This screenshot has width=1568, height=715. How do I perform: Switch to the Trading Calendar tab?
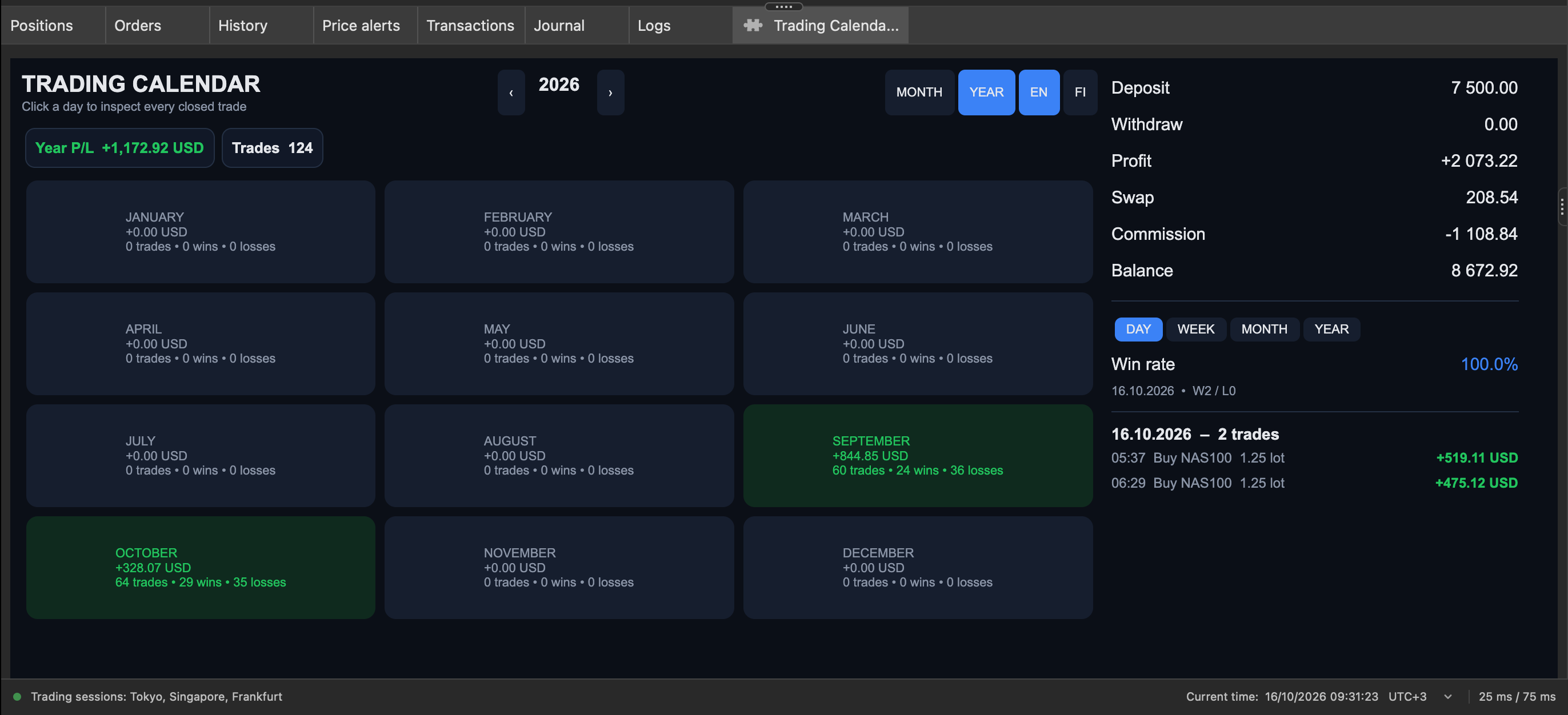[x=821, y=26]
